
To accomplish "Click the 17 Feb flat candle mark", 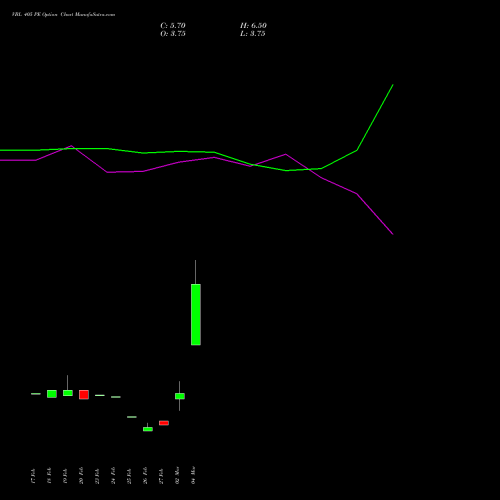I will pyautogui.click(x=36, y=394).
